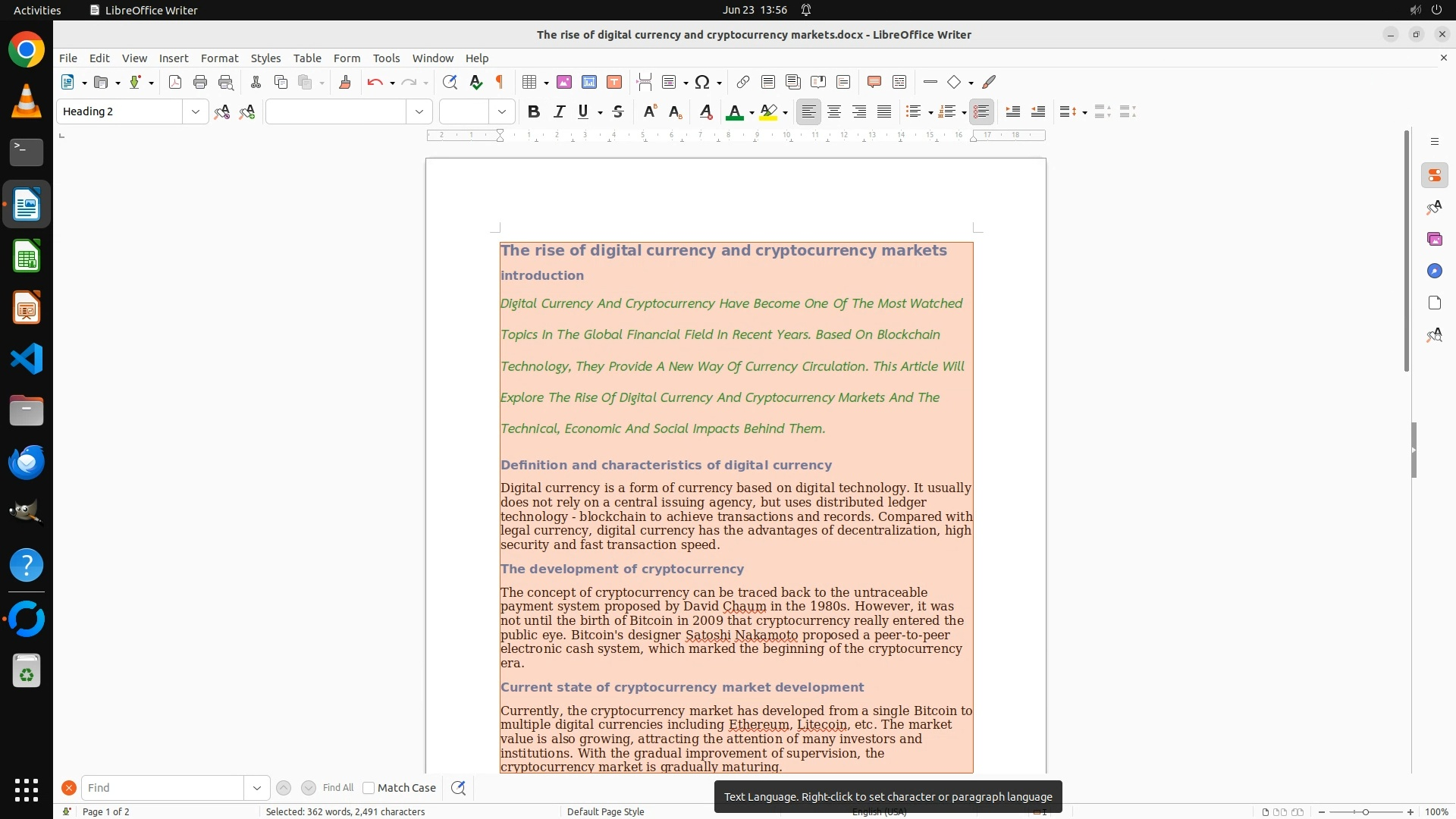Enable the Match Case checkbox
Viewport: 1456px width, 819px height.
click(369, 788)
